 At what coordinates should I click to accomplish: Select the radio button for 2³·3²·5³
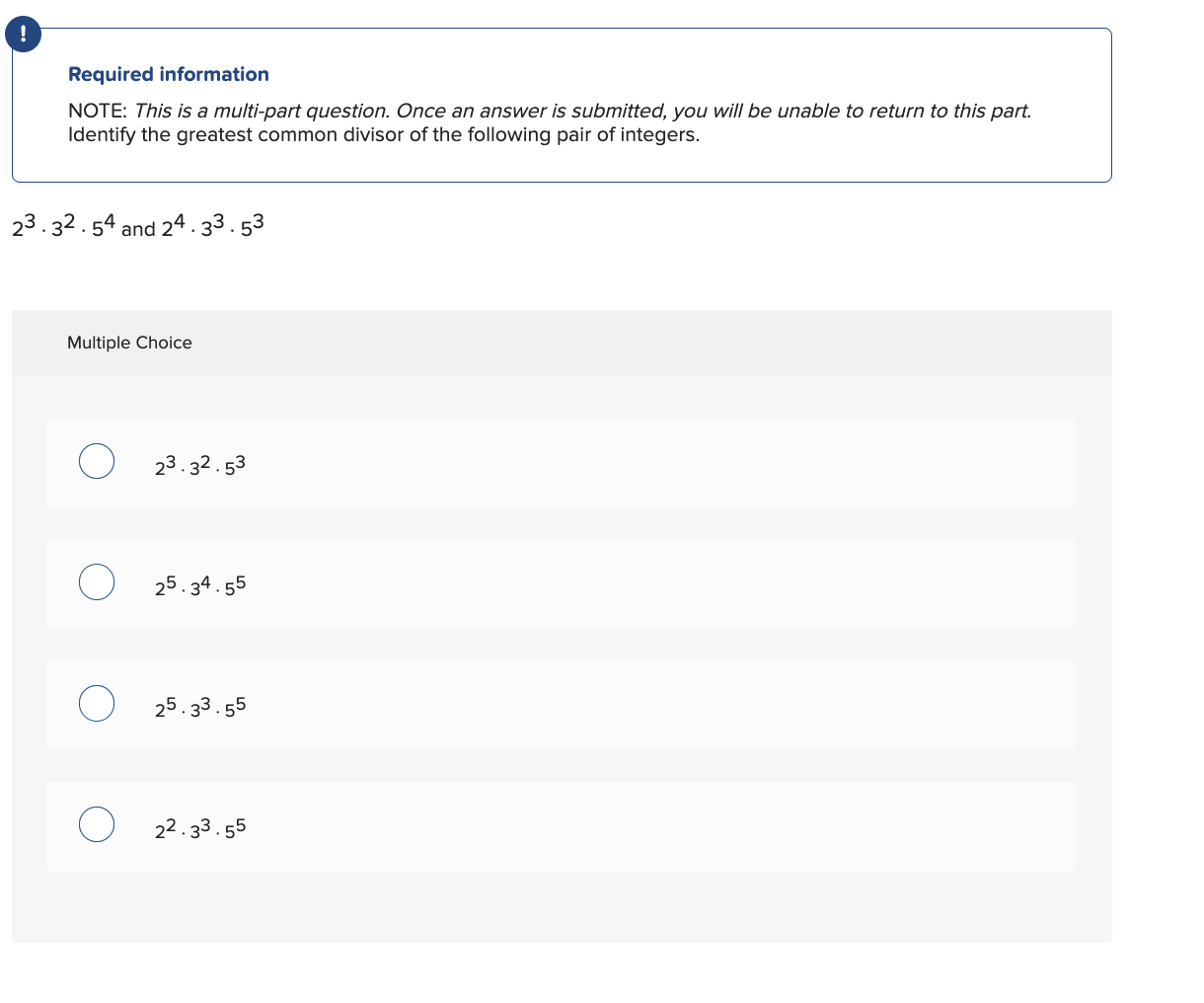pos(96,460)
